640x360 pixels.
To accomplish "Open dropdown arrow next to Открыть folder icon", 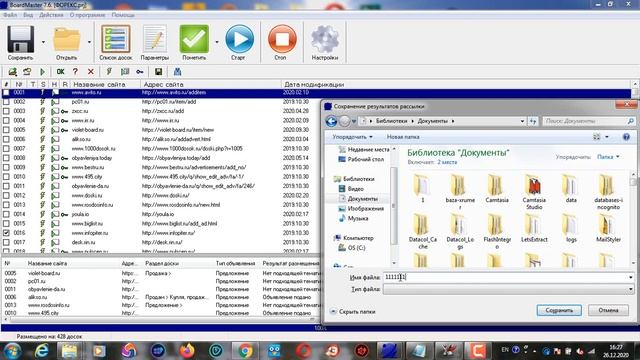I will click(89, 42).
